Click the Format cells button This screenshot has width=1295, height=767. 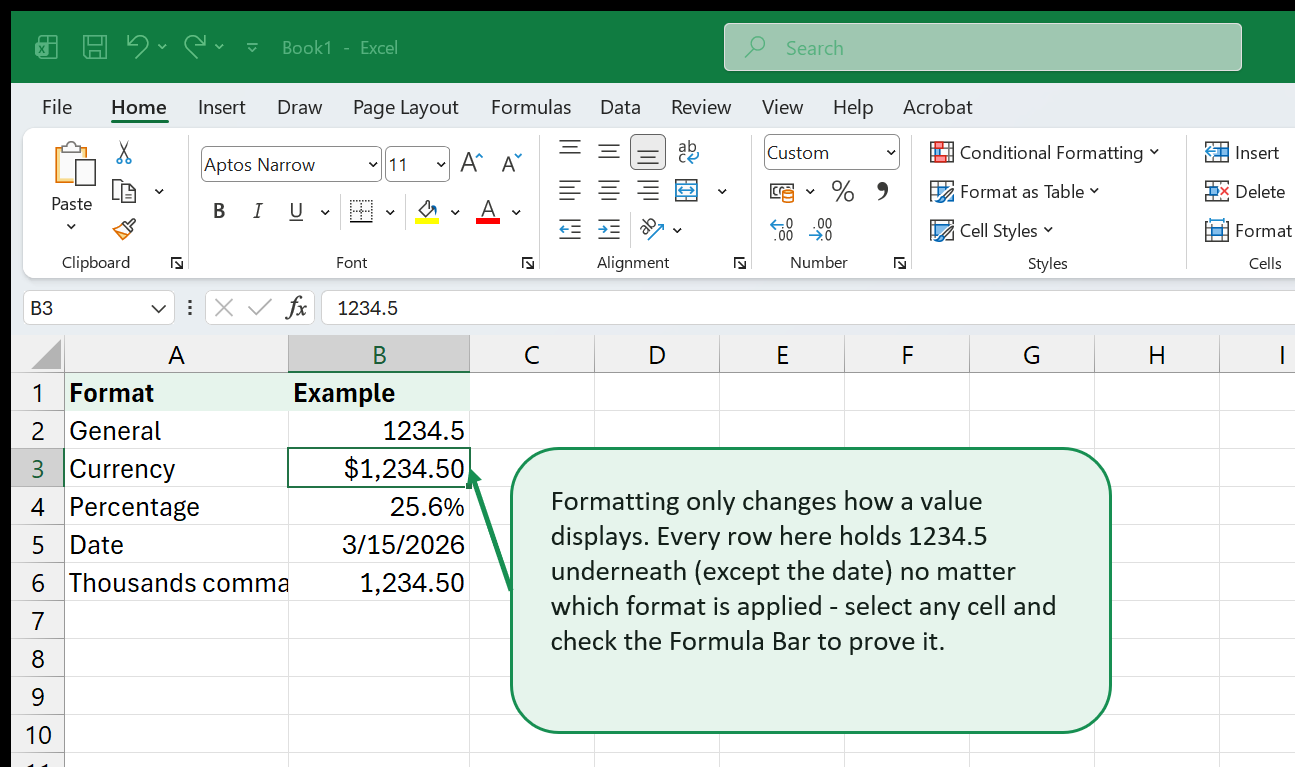[1248, 230]
